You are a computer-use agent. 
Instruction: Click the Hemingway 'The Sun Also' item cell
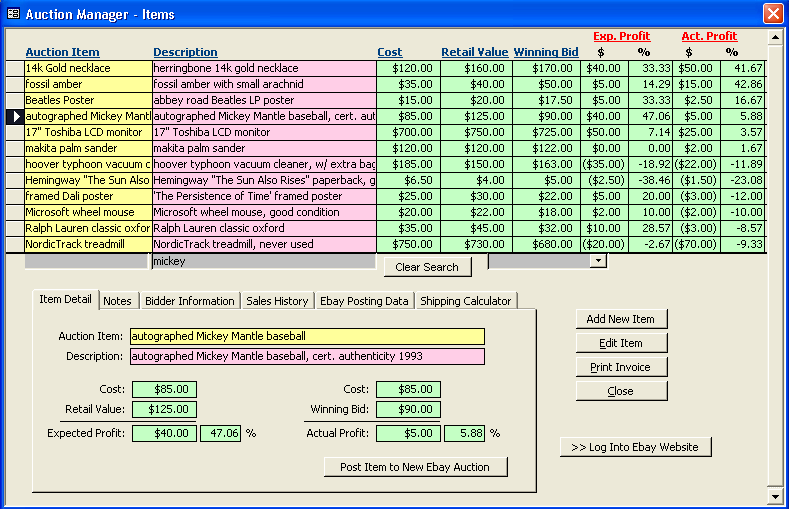pyautogui.click(x=88, y=180)
